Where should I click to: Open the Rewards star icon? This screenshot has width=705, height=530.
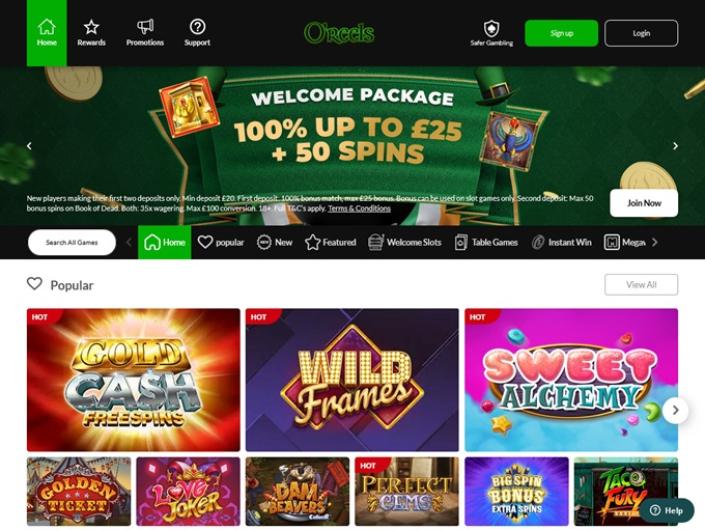[x=91, y=27]
